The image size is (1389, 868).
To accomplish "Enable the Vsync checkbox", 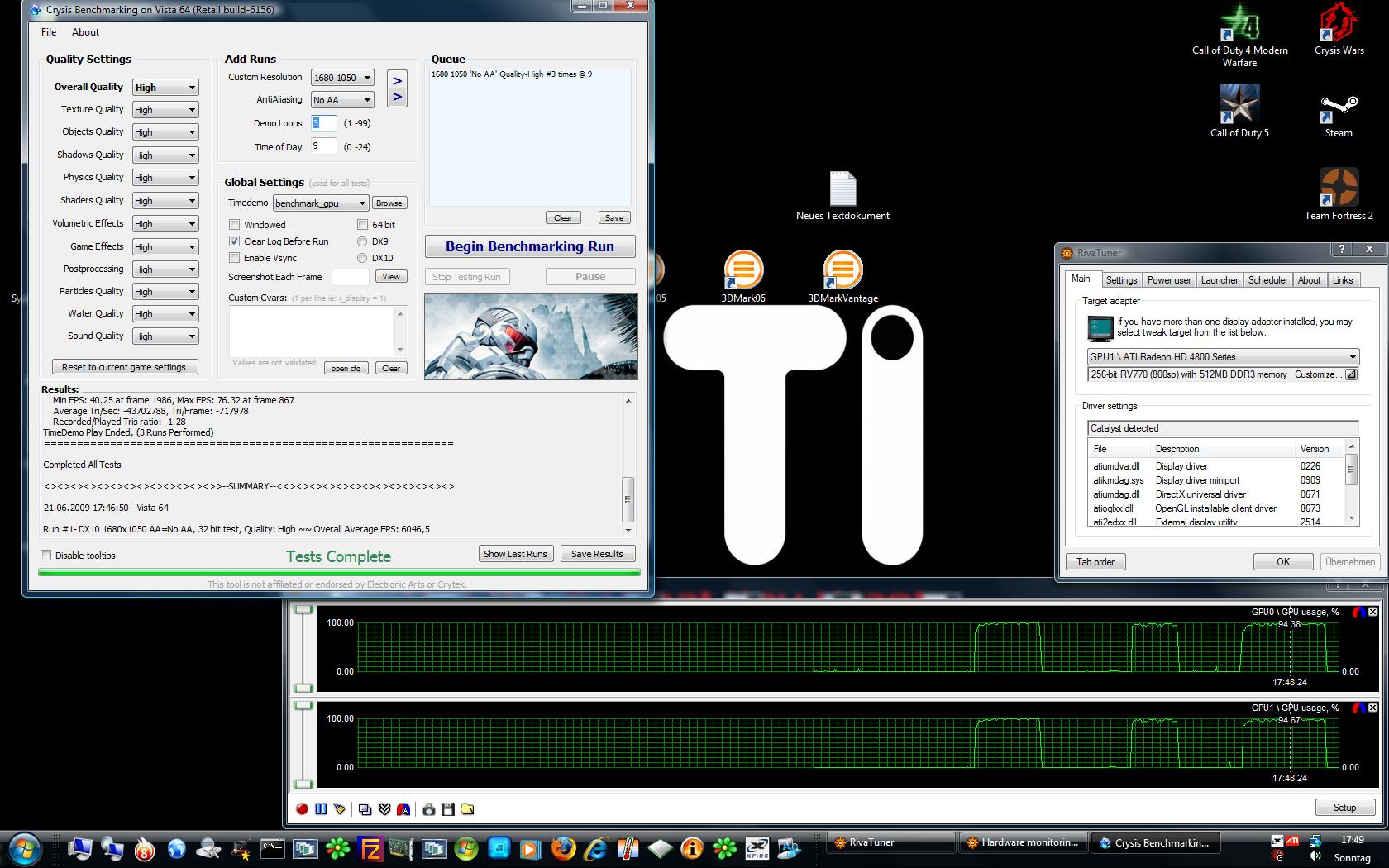I will pos(235,258).
